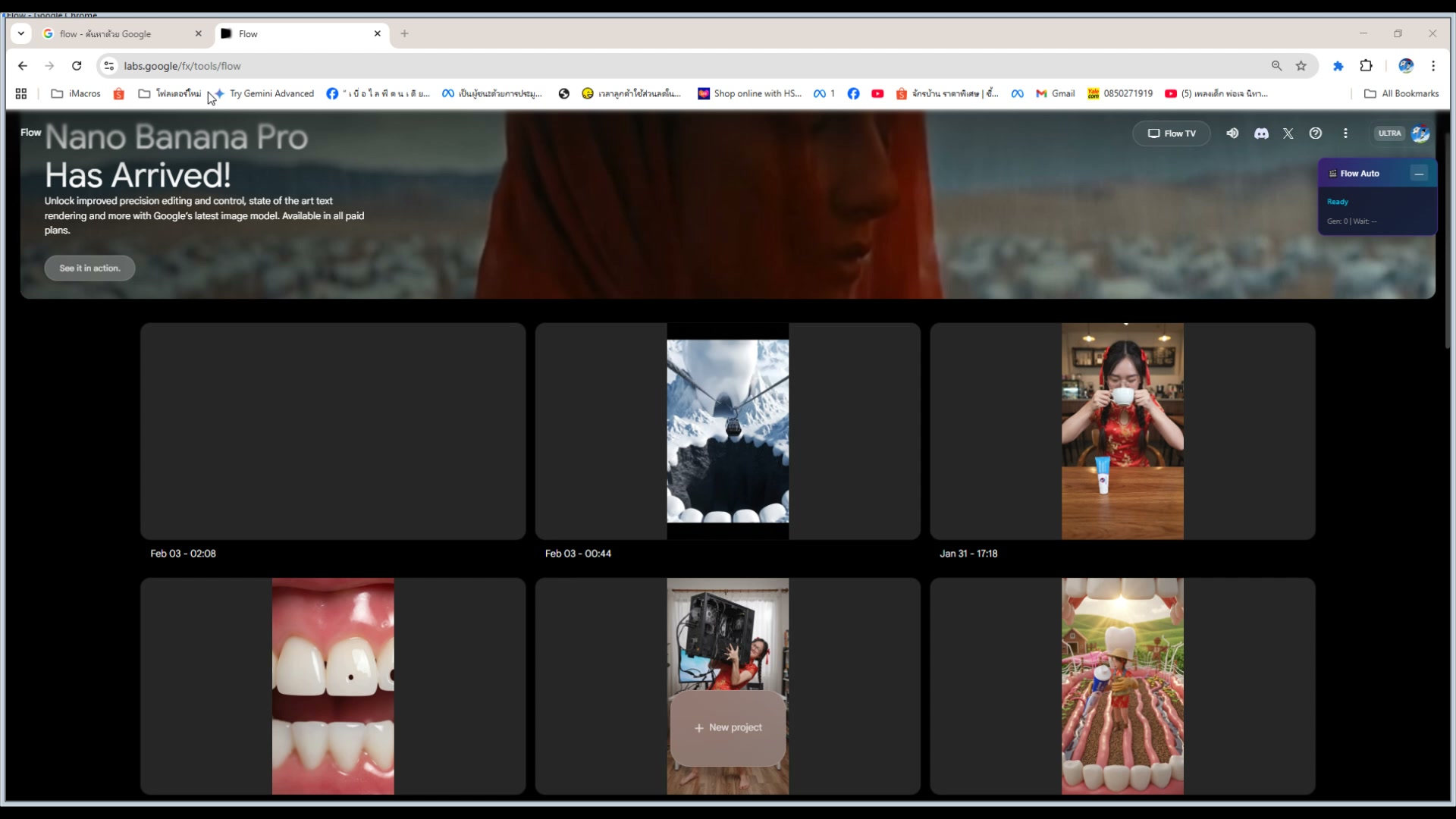Click the YouTube icon on bookmarks bar

tap(877, 93)
